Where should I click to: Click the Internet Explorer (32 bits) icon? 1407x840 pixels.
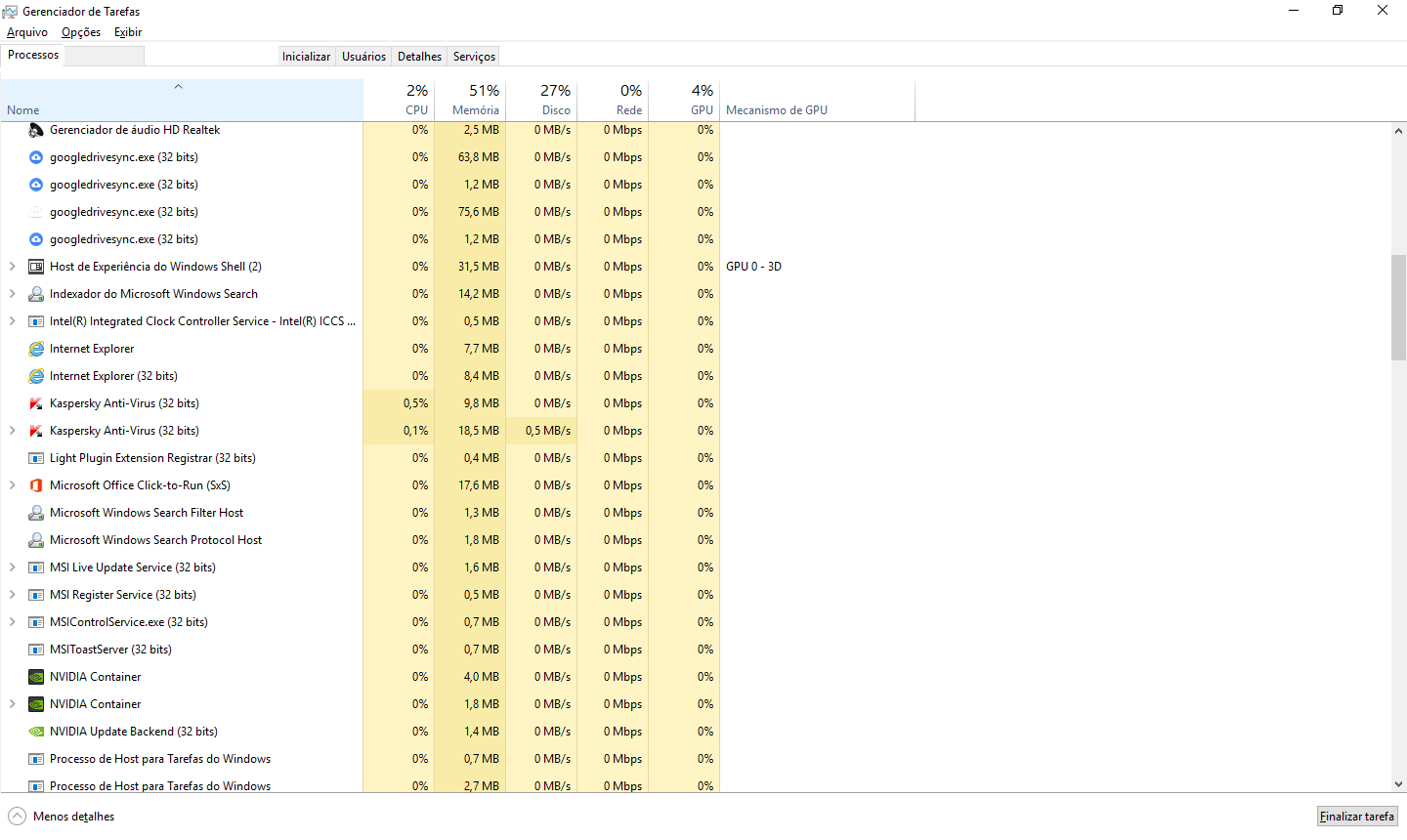(36, 376)
